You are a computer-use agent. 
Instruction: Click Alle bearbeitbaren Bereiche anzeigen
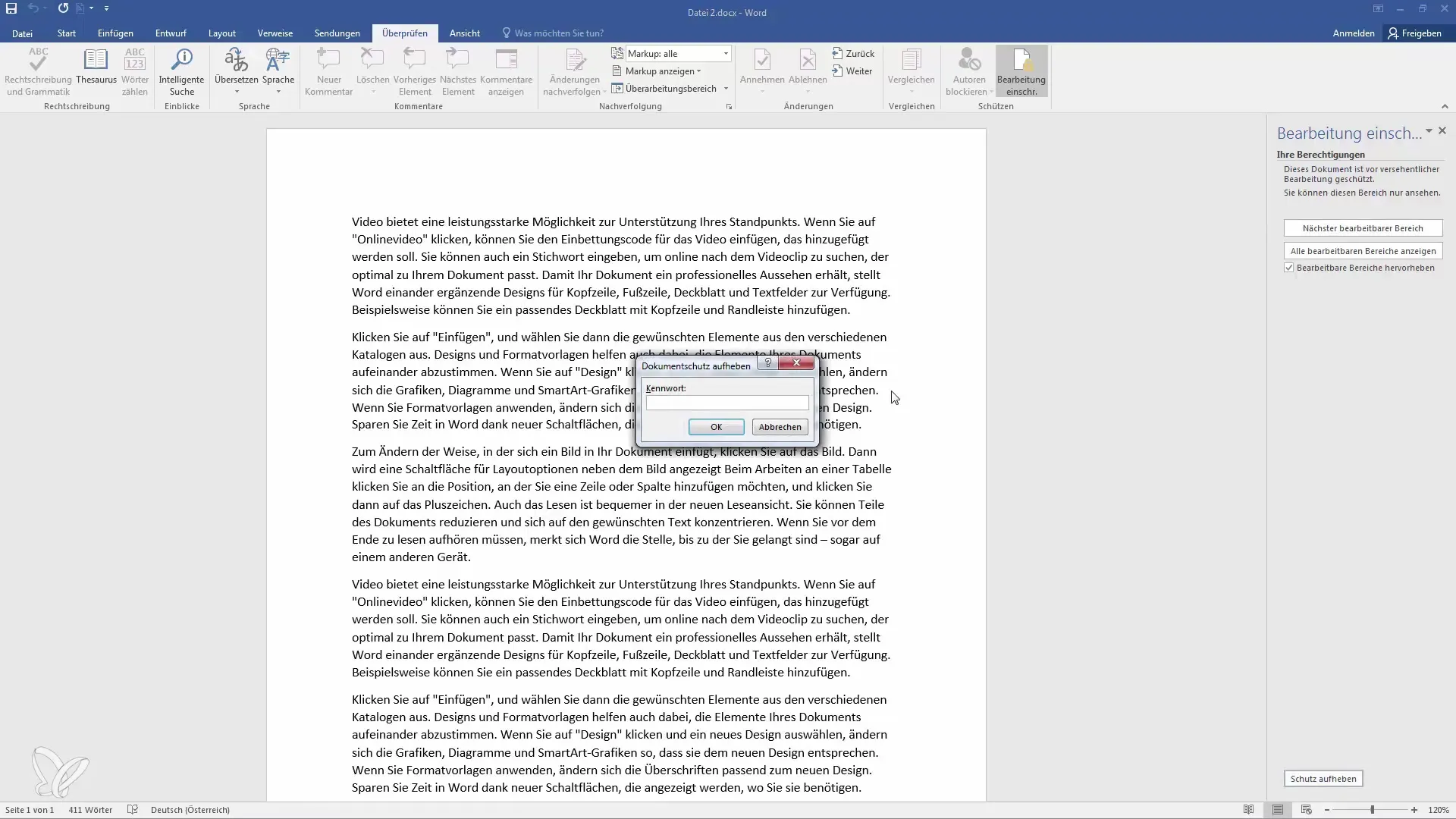1363,251
